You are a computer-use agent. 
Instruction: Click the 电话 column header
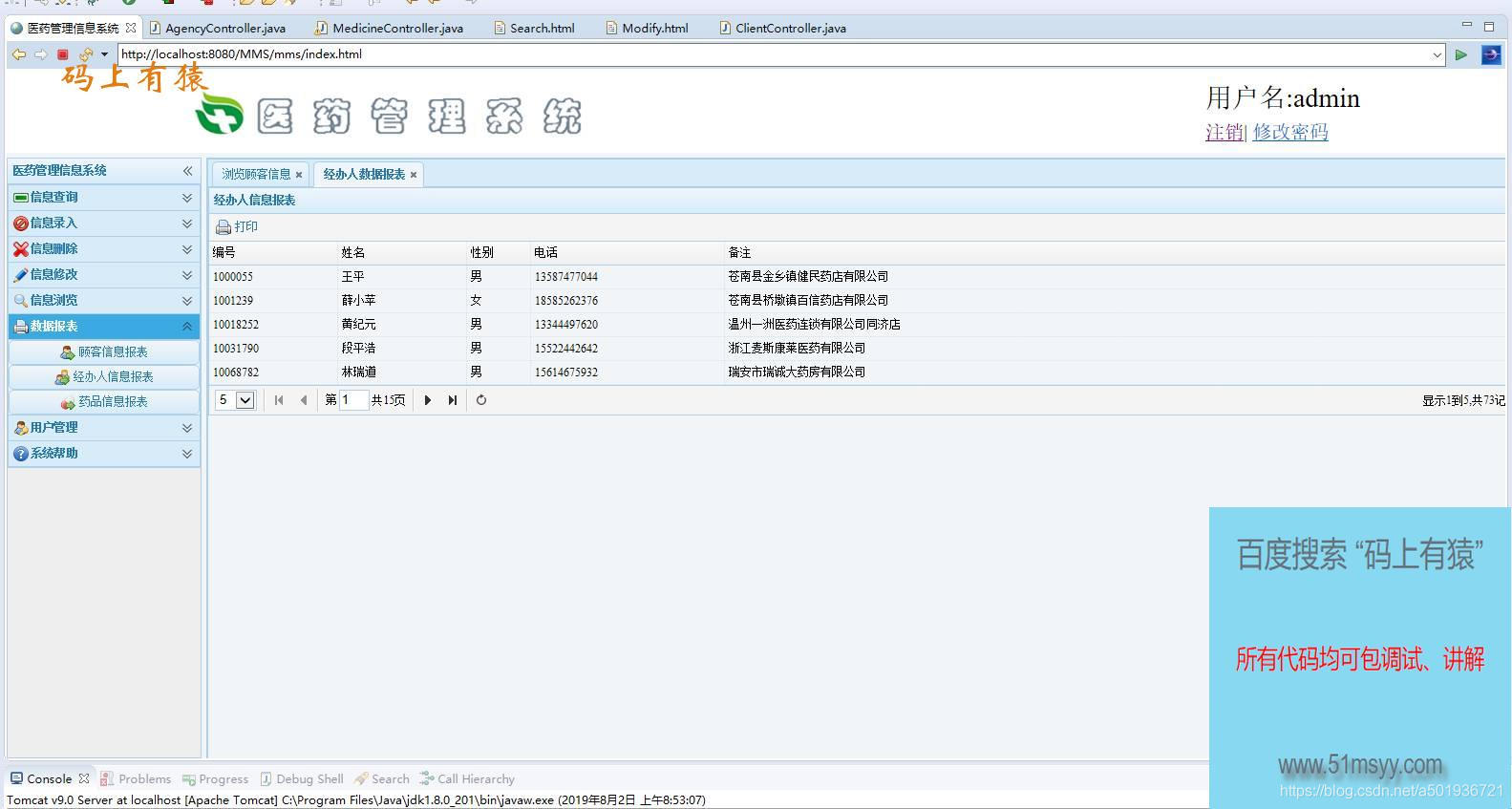pyautogui.click(x=628, y=253)
